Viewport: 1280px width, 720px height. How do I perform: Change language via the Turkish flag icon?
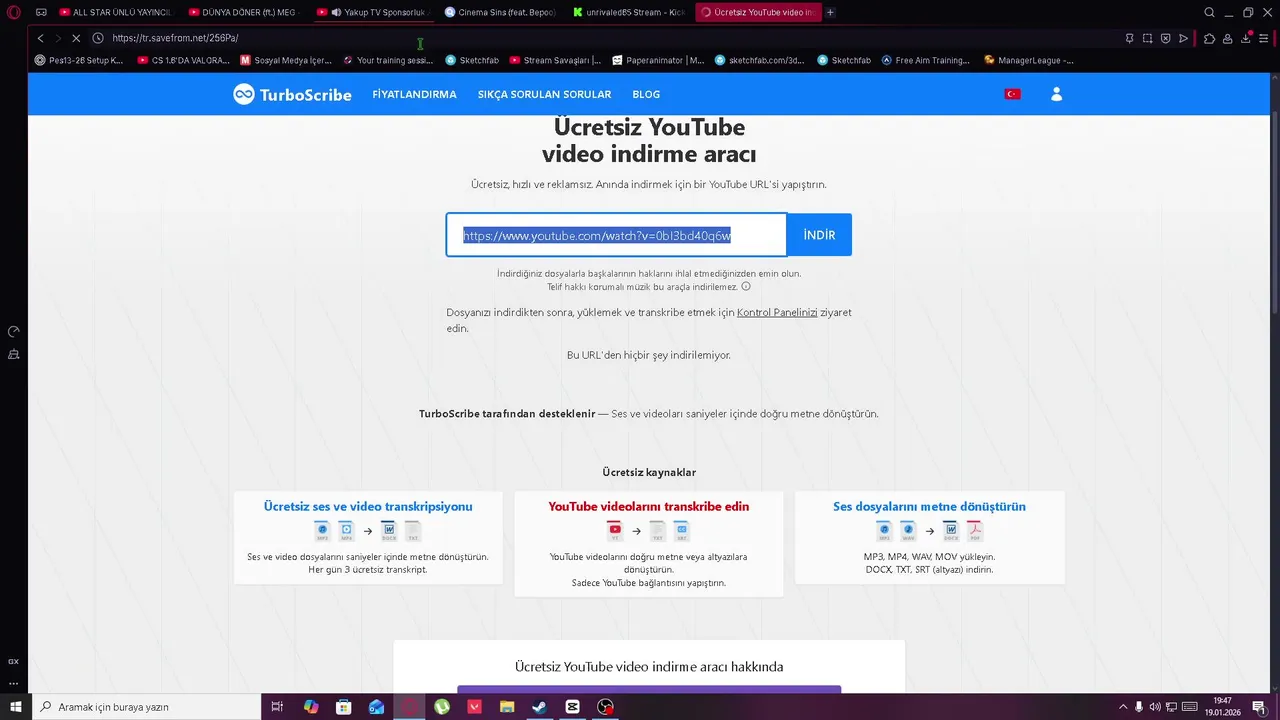(x=1012, y=94)
